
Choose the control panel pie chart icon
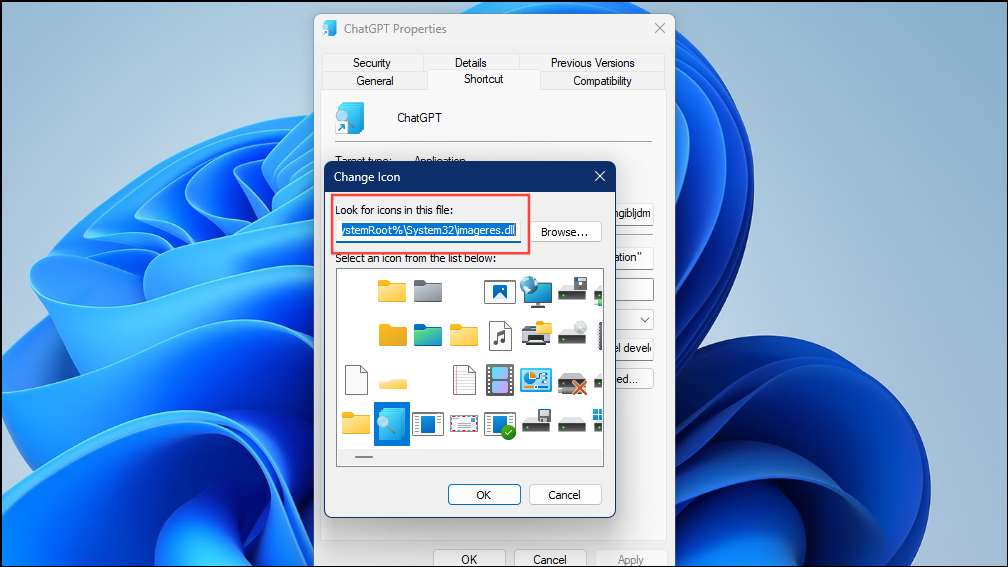[x=536, y=379]
